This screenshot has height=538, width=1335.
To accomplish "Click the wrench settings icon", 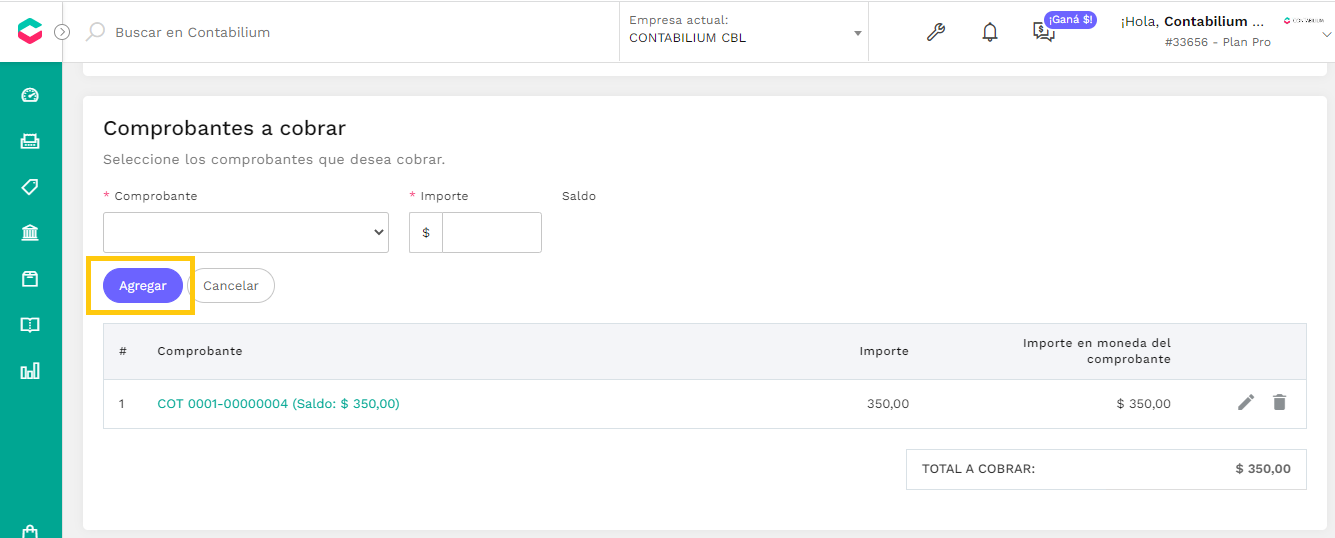I will coord(936,32).
